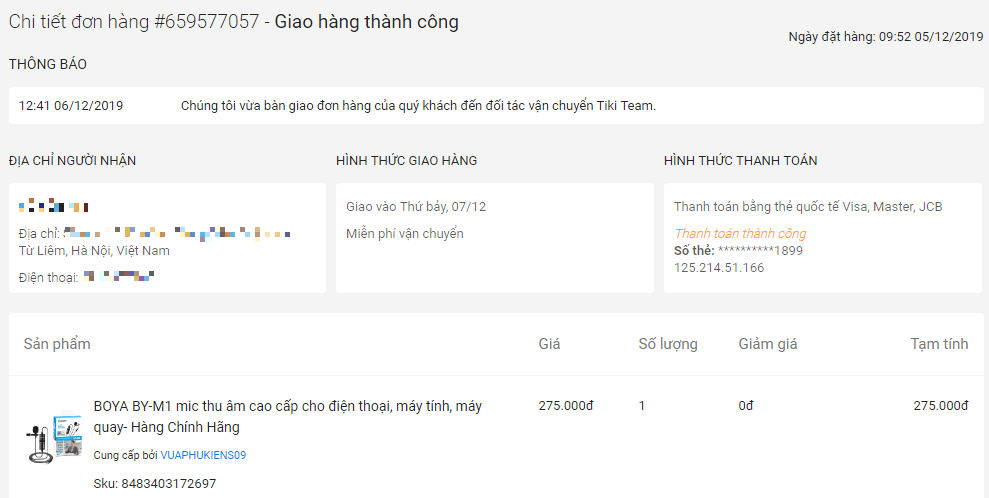Screen dimensions: 989x498
Task: Click the order date 09:52 05/12/2019
Action: pyautogui.click(x=930, y=37)
